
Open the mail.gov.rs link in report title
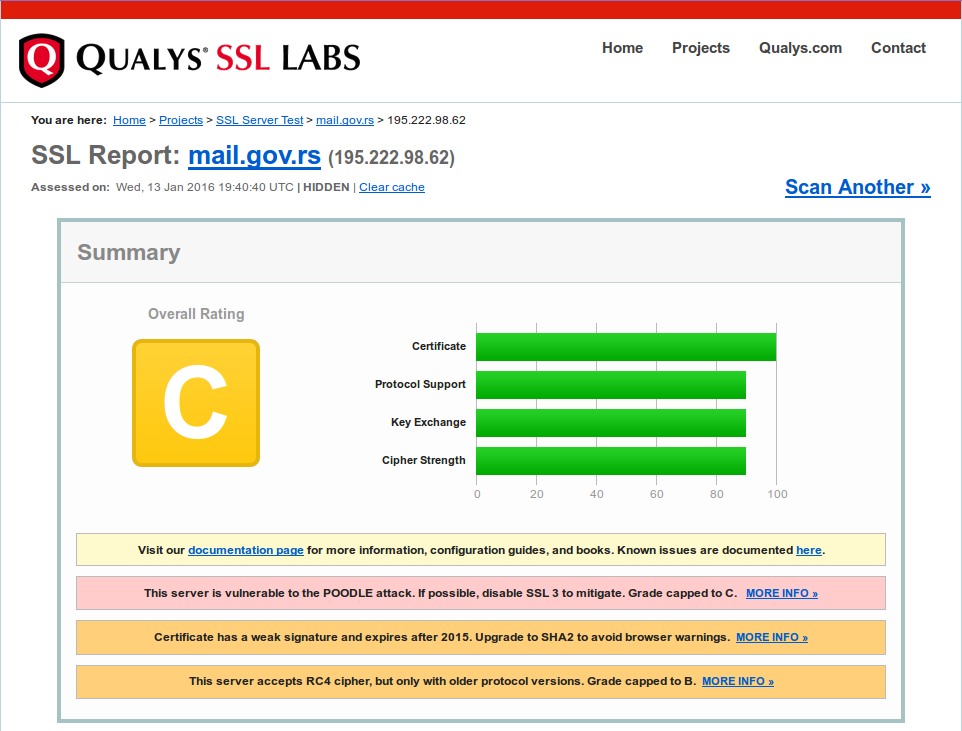(x=255, y=156)
